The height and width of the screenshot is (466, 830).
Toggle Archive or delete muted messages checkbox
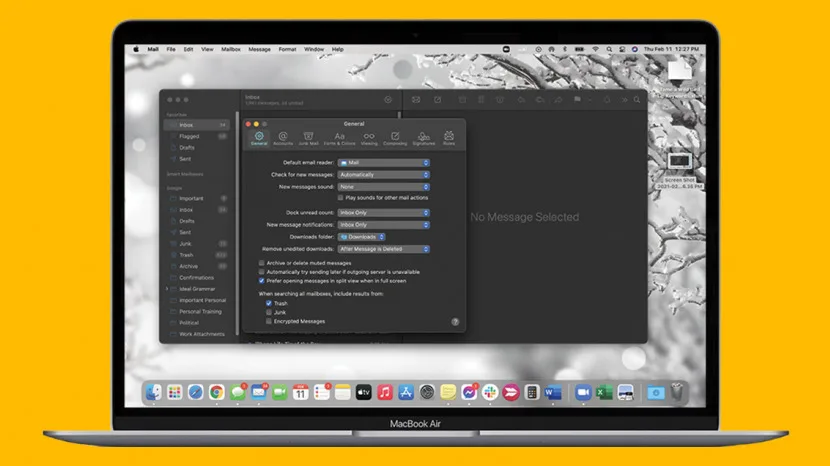click(261, 263)
